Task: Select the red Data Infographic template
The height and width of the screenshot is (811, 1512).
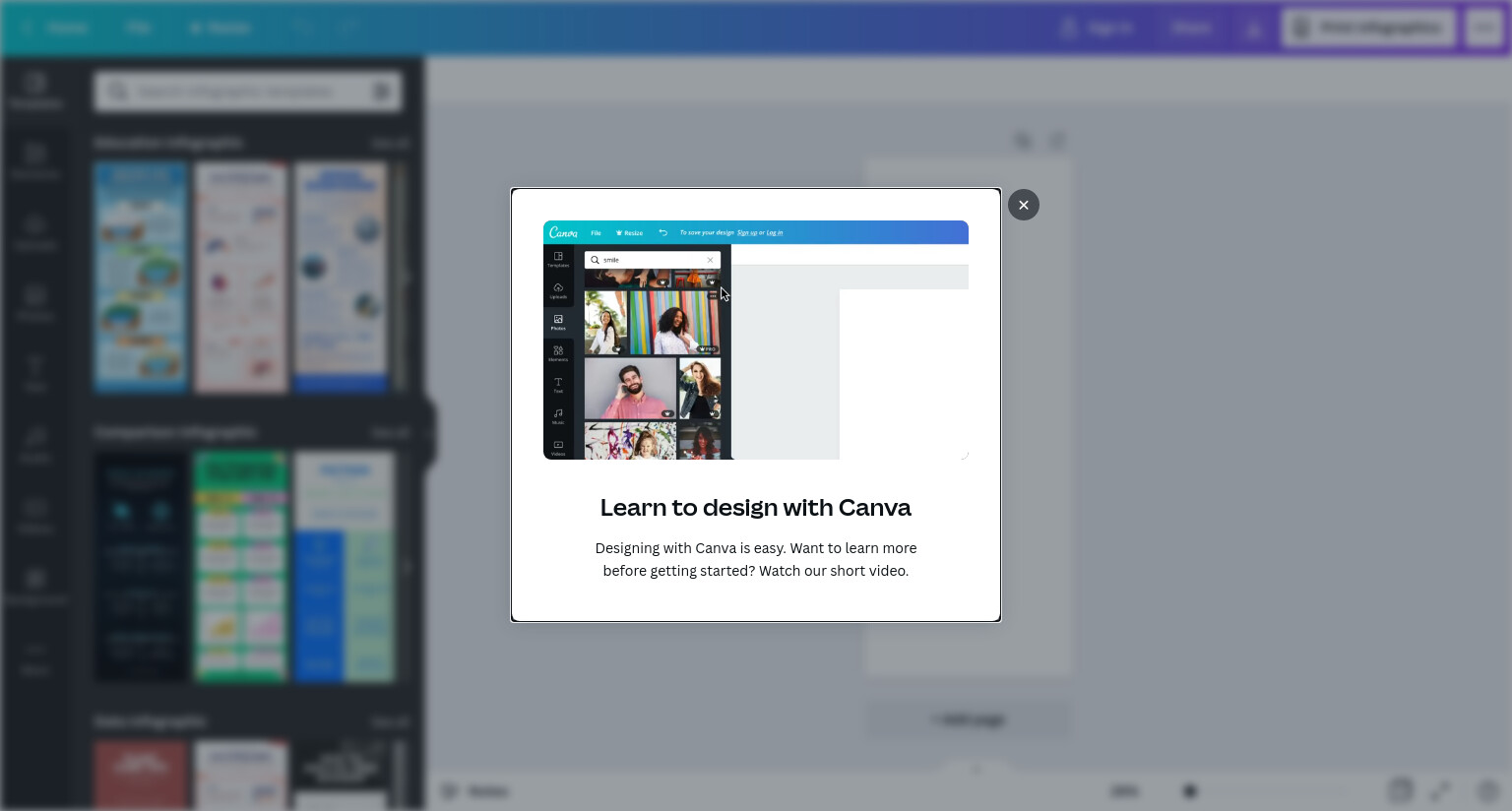Action: (x=141, y=776)
